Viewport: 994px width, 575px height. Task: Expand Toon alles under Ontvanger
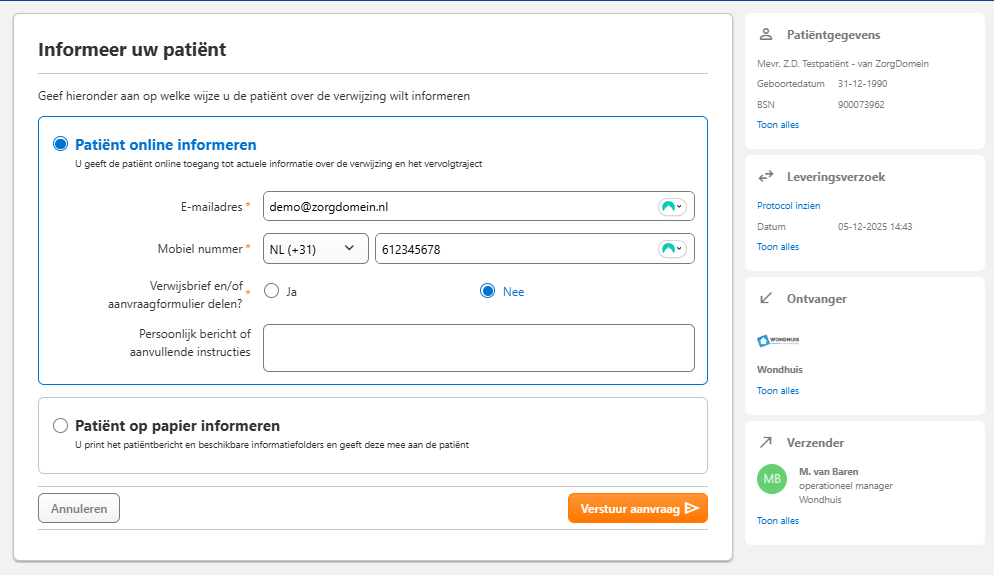click(x=778, y=391)
